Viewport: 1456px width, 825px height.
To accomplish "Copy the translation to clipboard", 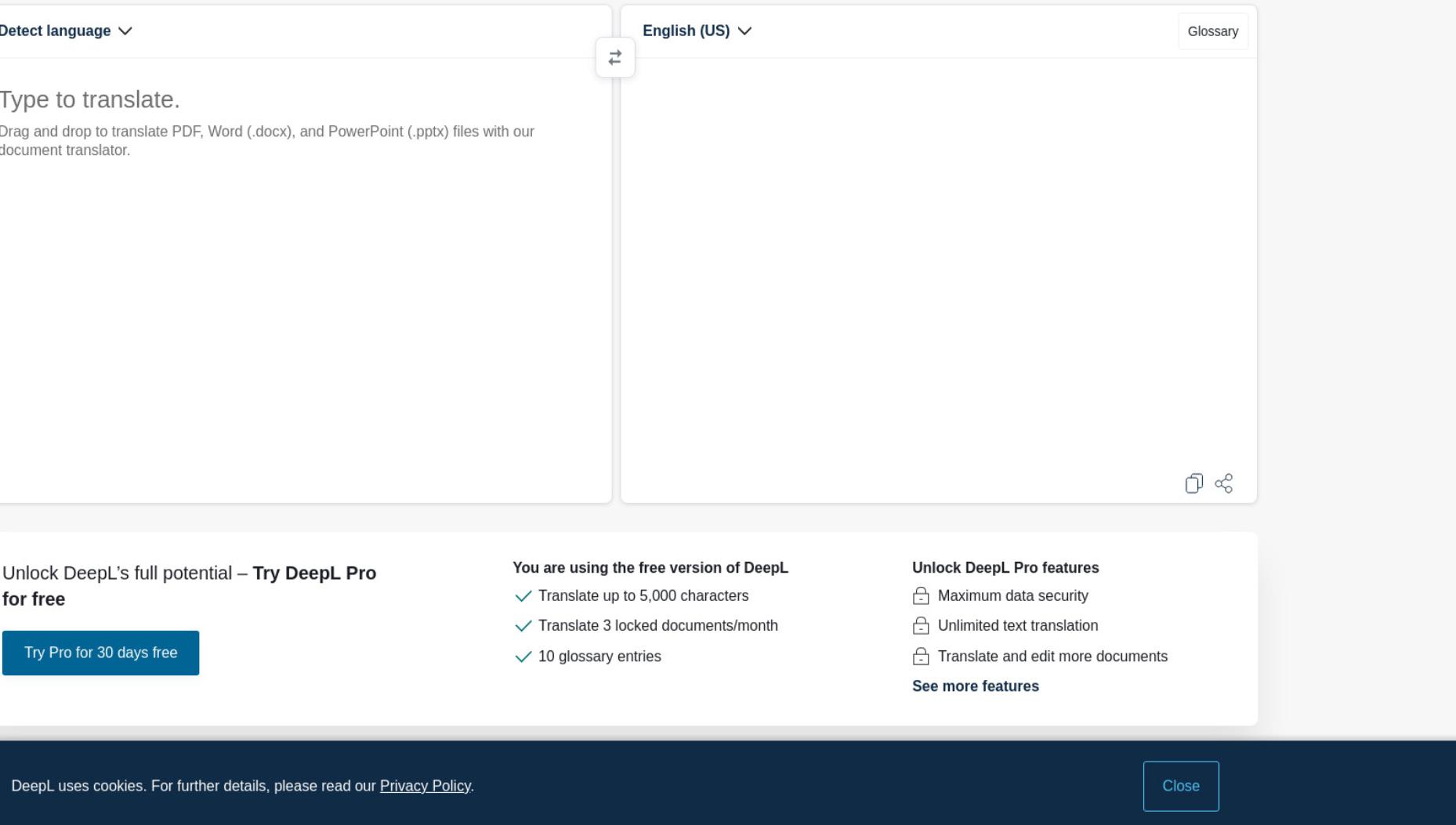I will coord(1193,483).
